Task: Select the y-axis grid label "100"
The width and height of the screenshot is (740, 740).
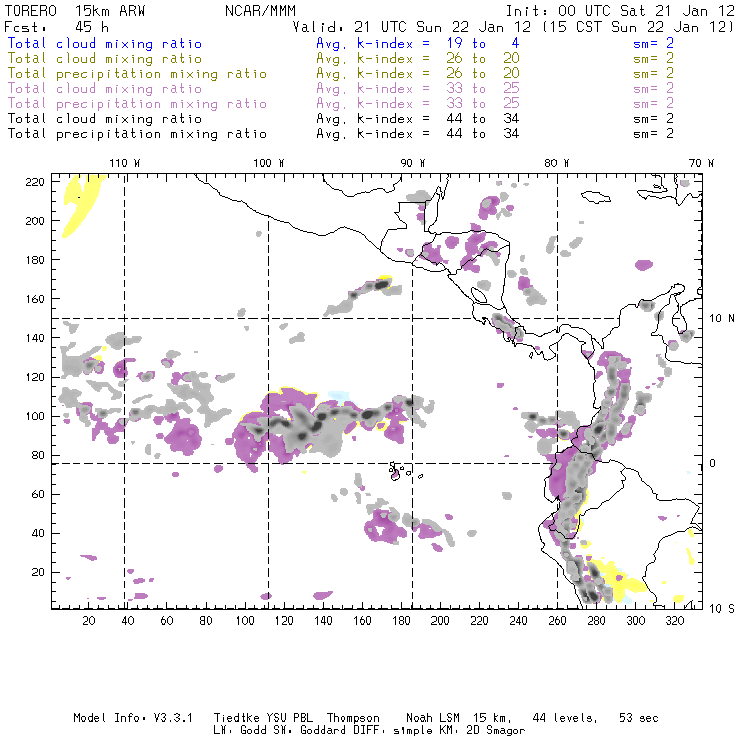Action: pos(35,416)
